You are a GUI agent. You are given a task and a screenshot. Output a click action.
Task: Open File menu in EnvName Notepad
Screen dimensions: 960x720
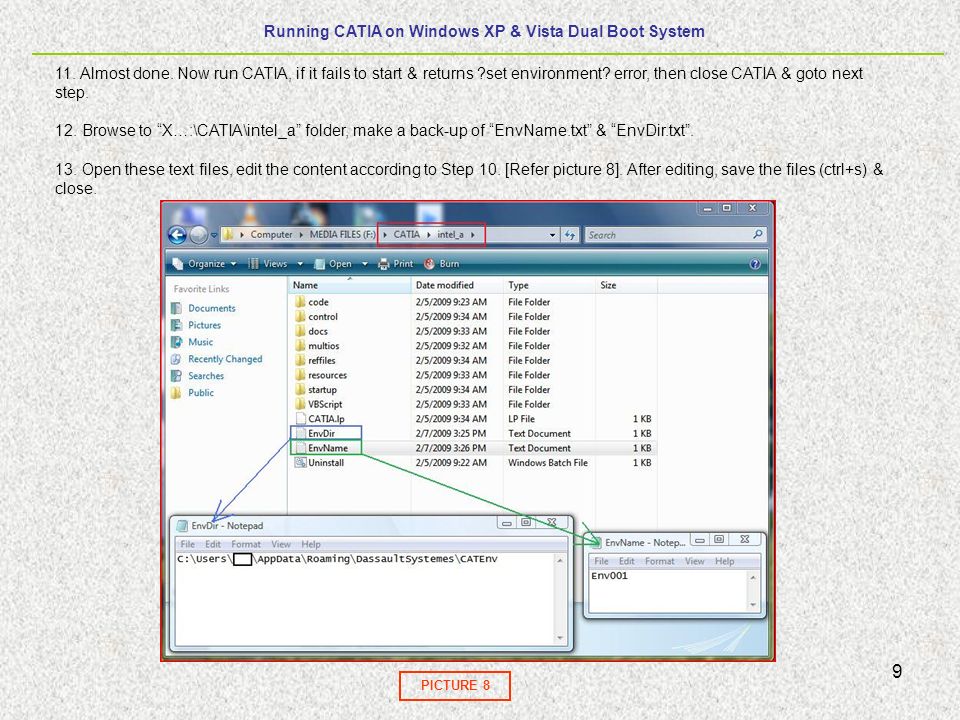point(602,561)
